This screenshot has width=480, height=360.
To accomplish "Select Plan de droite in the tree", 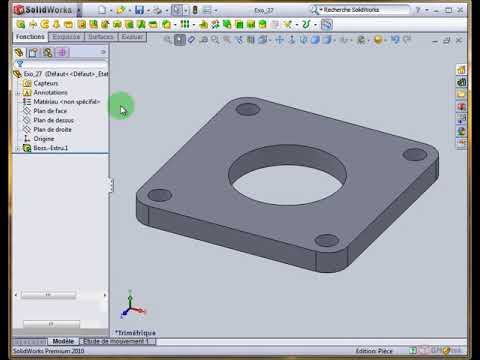I will pos(47,130).
